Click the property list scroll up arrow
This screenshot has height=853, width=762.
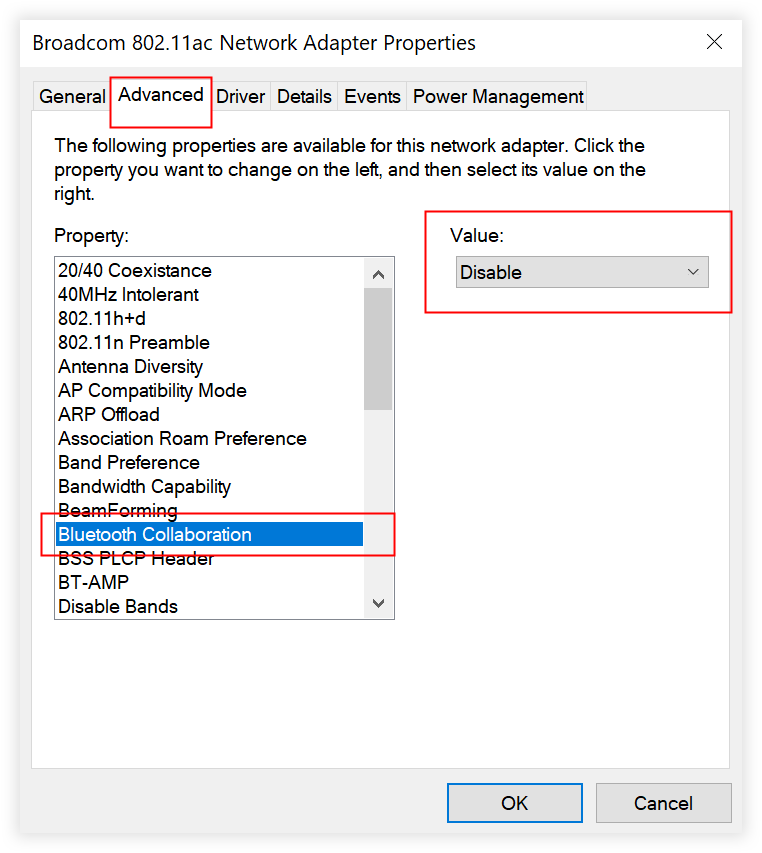tap(379, 274)
